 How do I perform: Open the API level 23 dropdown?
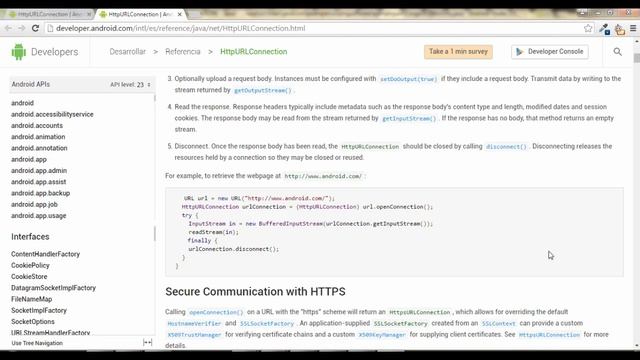point(130,84)
